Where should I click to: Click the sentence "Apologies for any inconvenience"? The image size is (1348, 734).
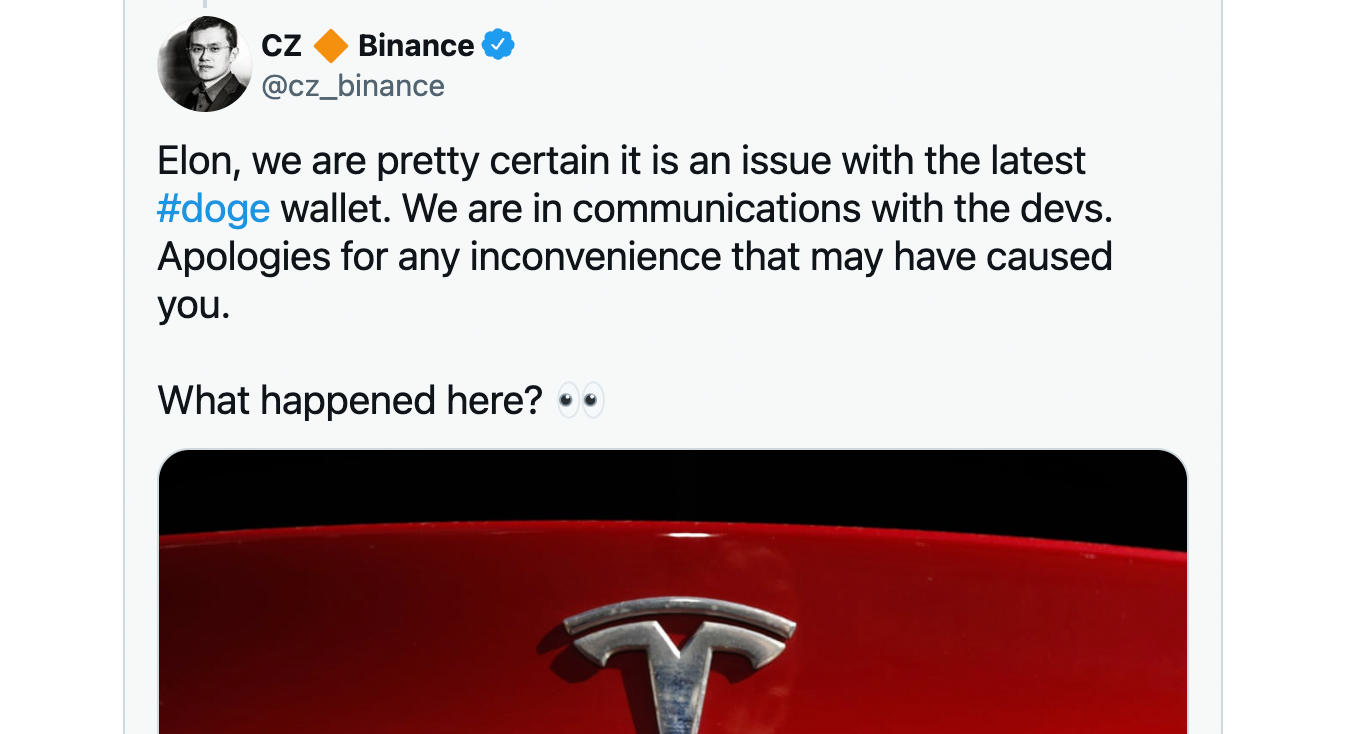(x=439, y=257)
